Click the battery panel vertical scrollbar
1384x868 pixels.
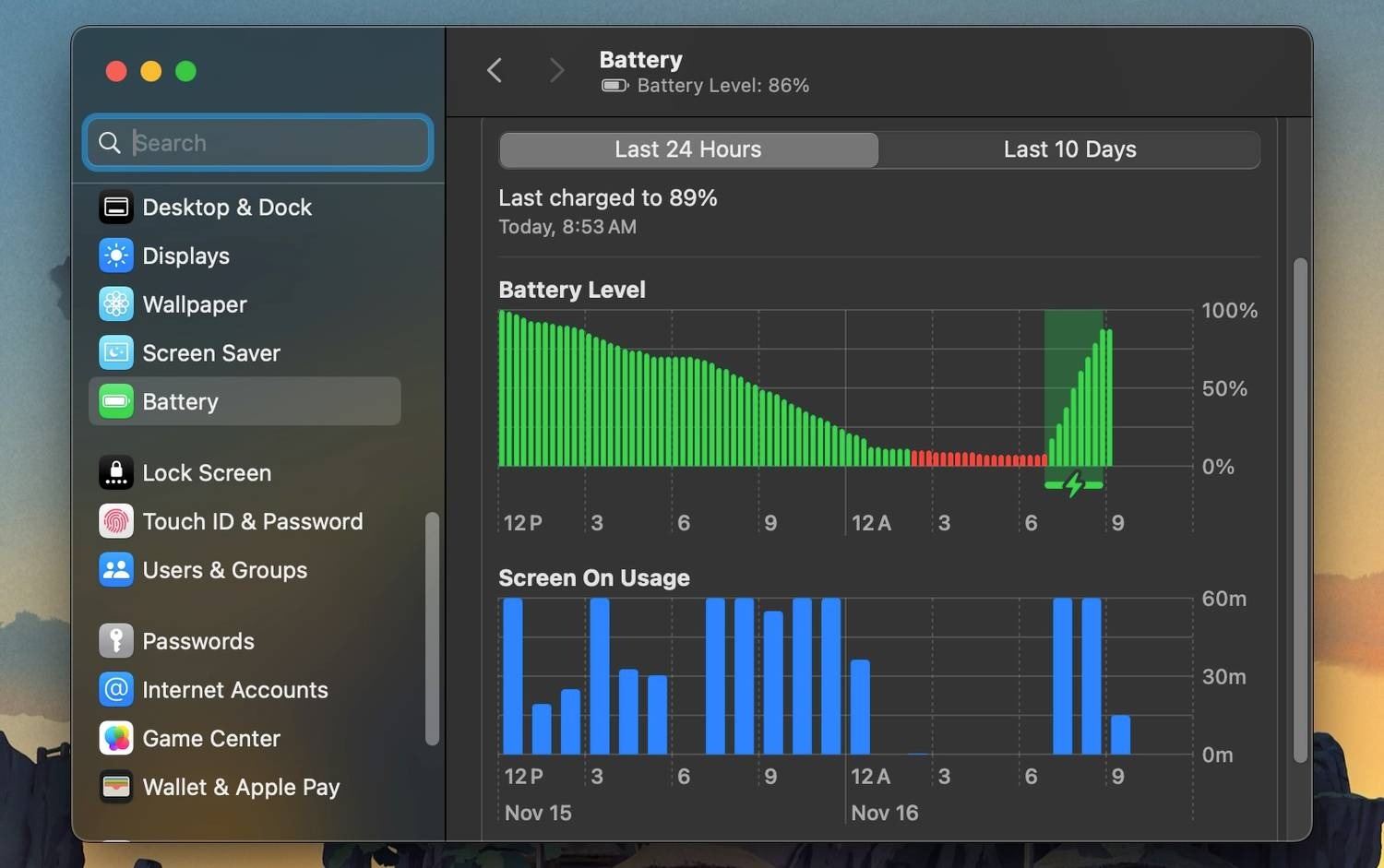[1300, 510]
